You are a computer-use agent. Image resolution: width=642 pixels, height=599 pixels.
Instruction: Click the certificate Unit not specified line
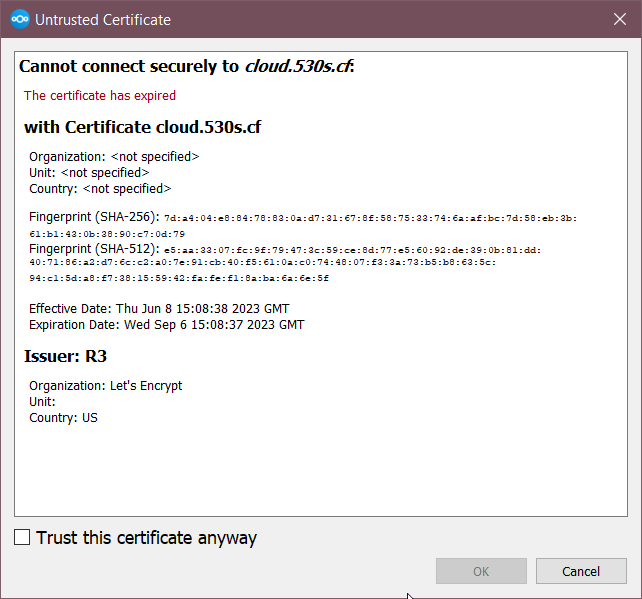click(89, 173)
